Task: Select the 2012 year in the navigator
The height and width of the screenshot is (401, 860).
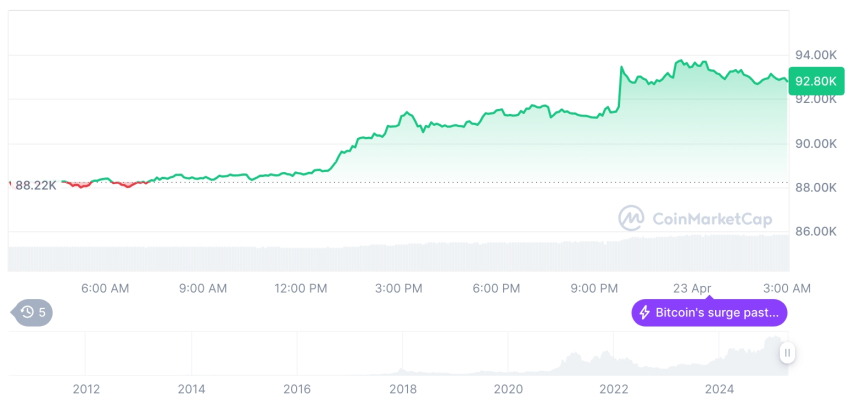Action: click(86, 388)
